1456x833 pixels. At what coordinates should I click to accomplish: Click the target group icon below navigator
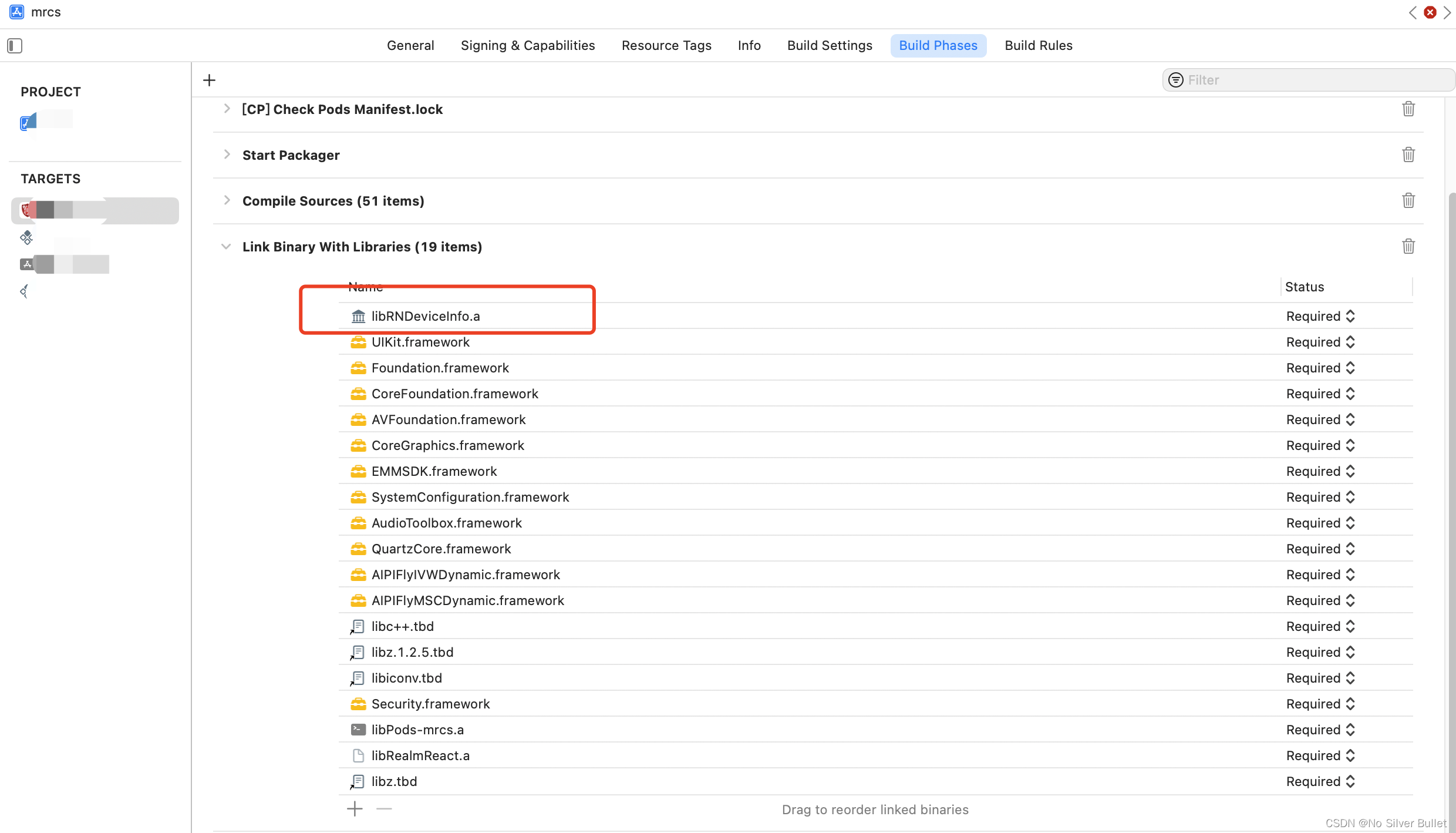27,238
